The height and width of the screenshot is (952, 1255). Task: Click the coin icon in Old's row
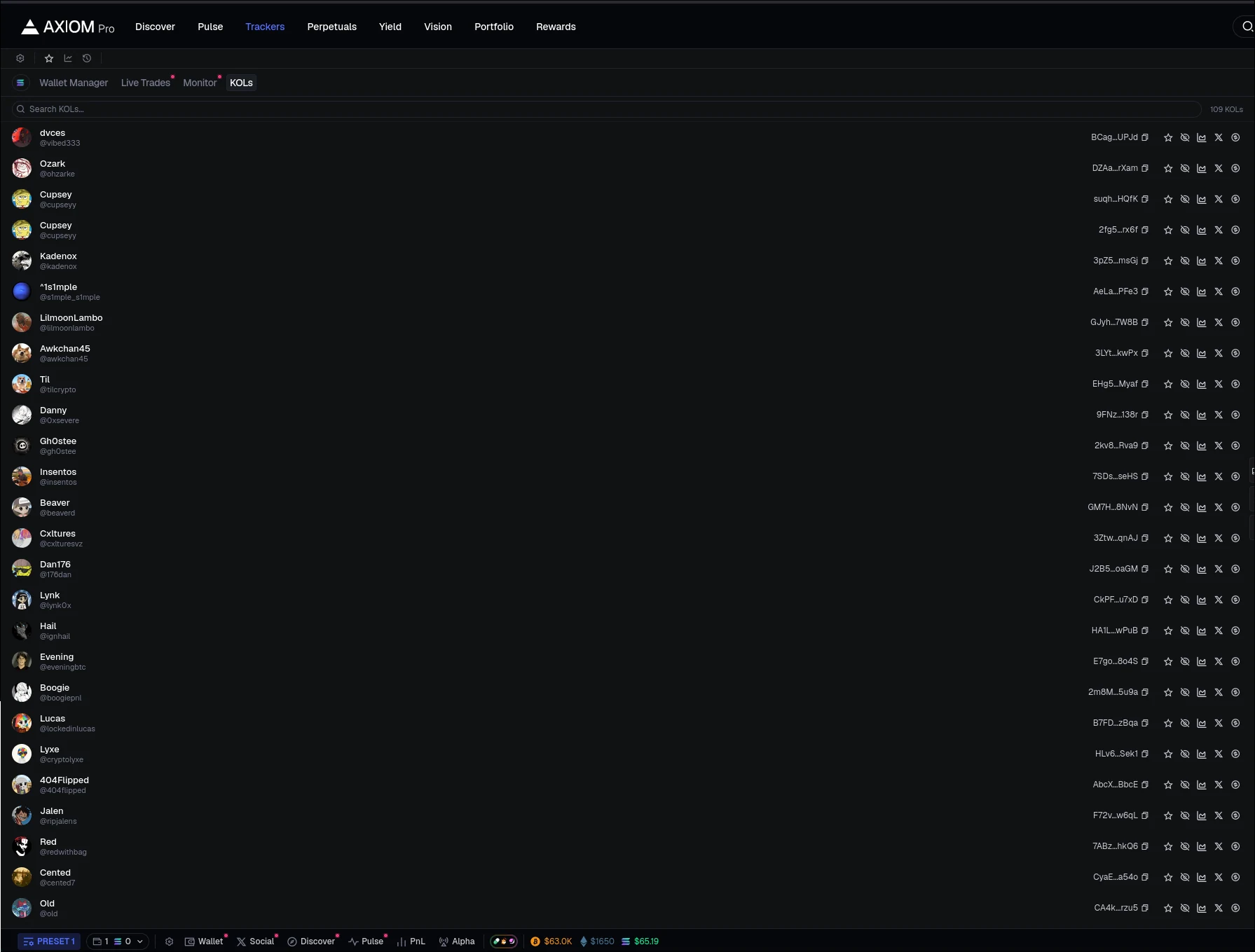pyautogui.click(x=1235, y=908)
